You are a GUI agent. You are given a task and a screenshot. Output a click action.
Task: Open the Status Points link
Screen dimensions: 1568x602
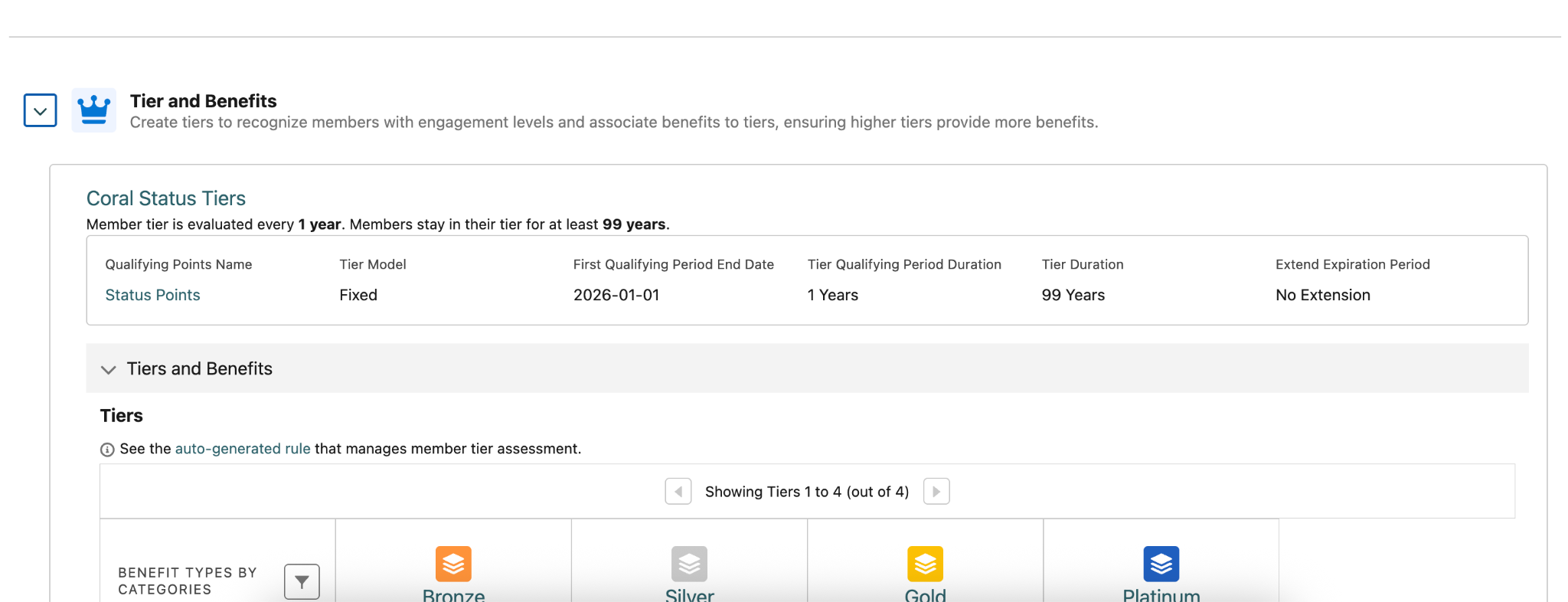[x=152, y=295]
